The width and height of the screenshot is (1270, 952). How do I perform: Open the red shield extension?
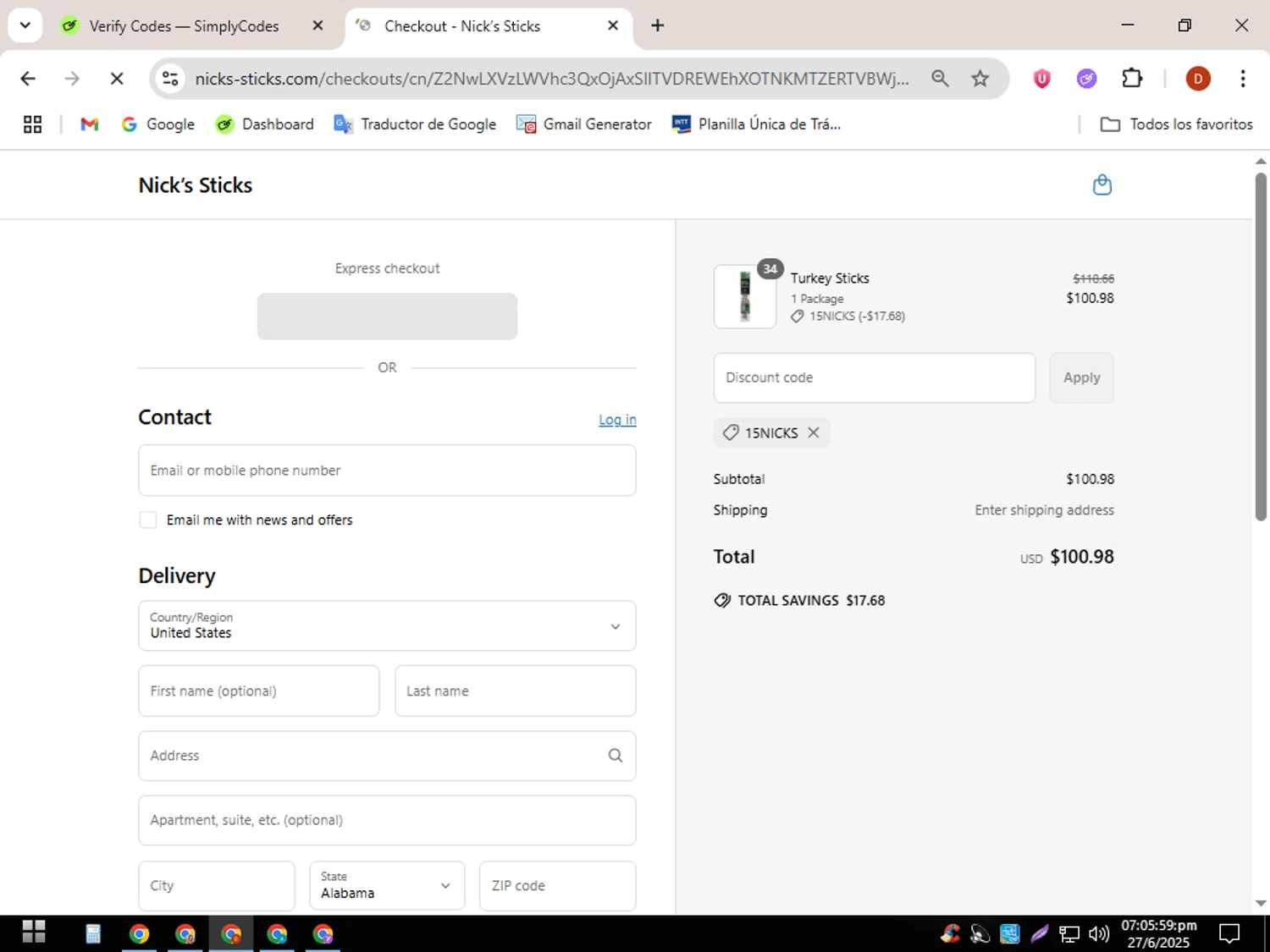click(1041, 79)
